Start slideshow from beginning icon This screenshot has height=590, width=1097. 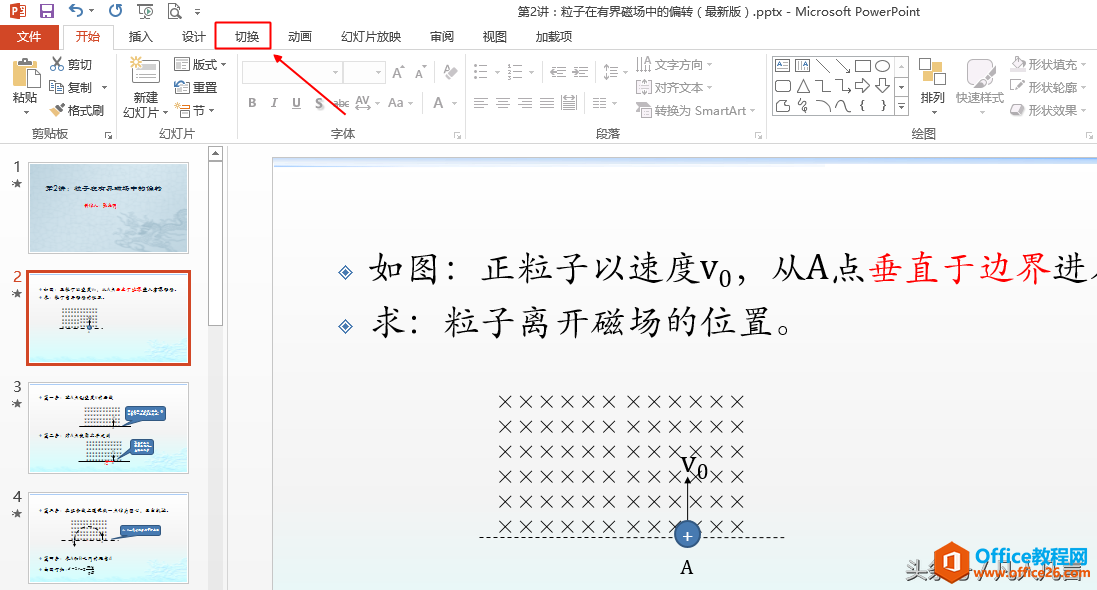point(146,11)
